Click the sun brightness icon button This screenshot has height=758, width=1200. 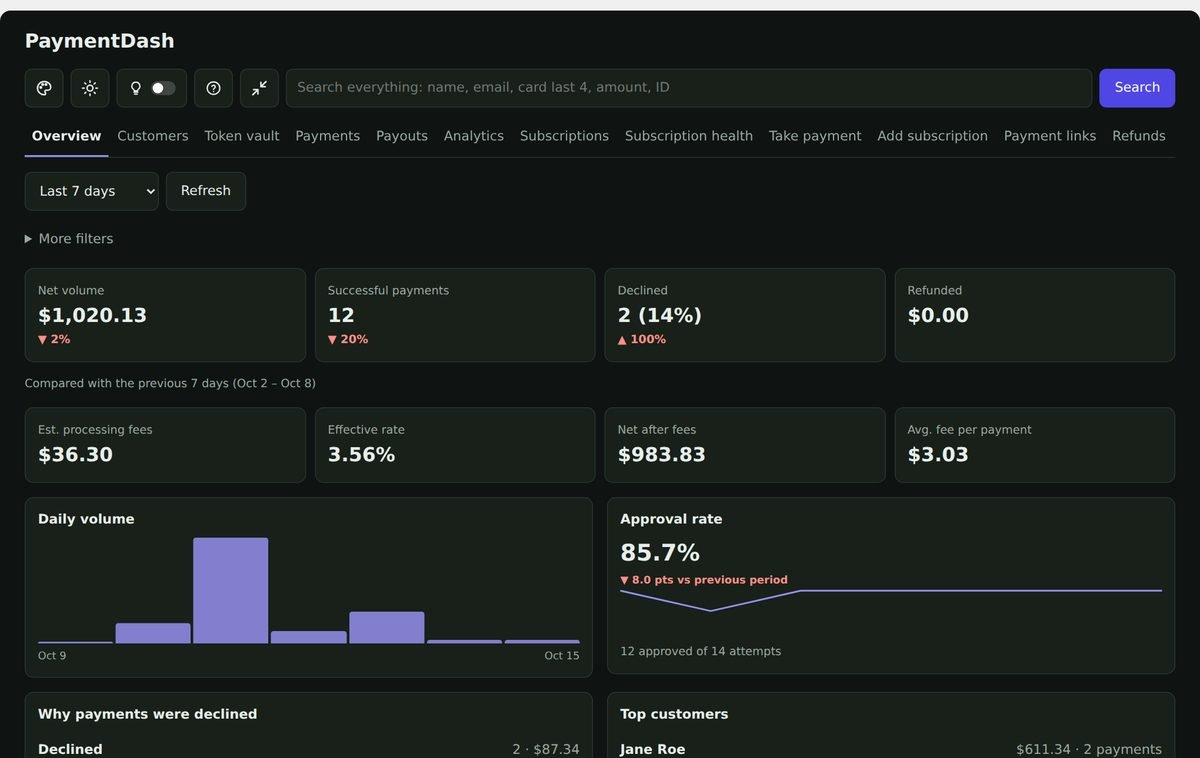tap(90, 88)
